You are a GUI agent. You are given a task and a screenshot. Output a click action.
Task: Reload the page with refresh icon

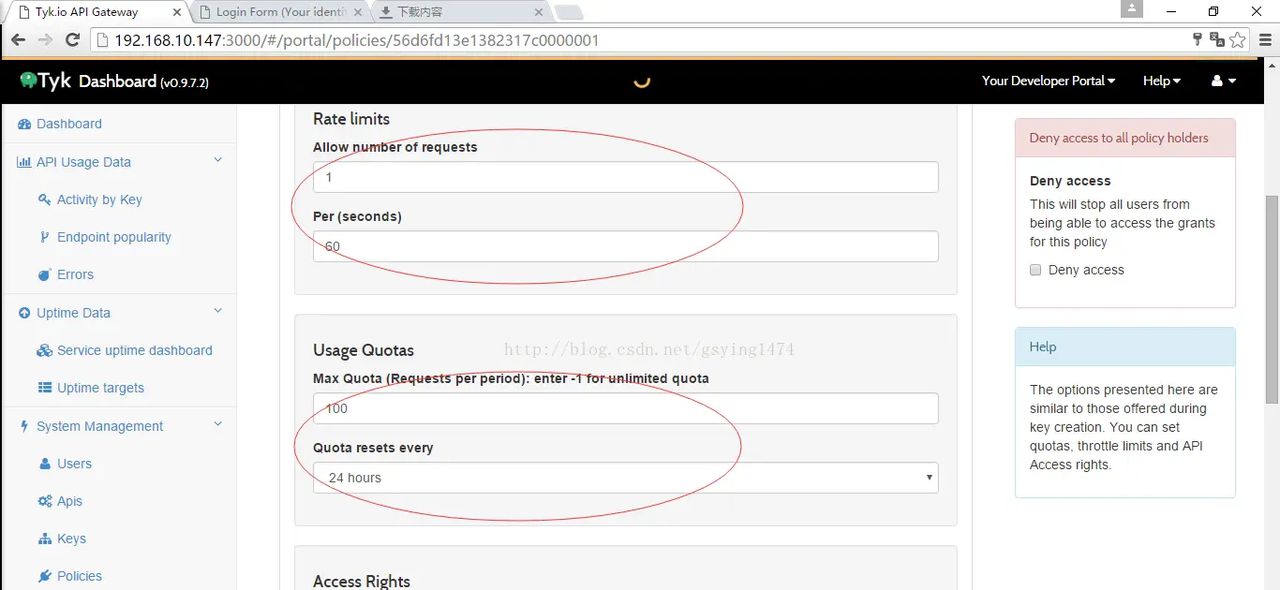pos(72,40)
